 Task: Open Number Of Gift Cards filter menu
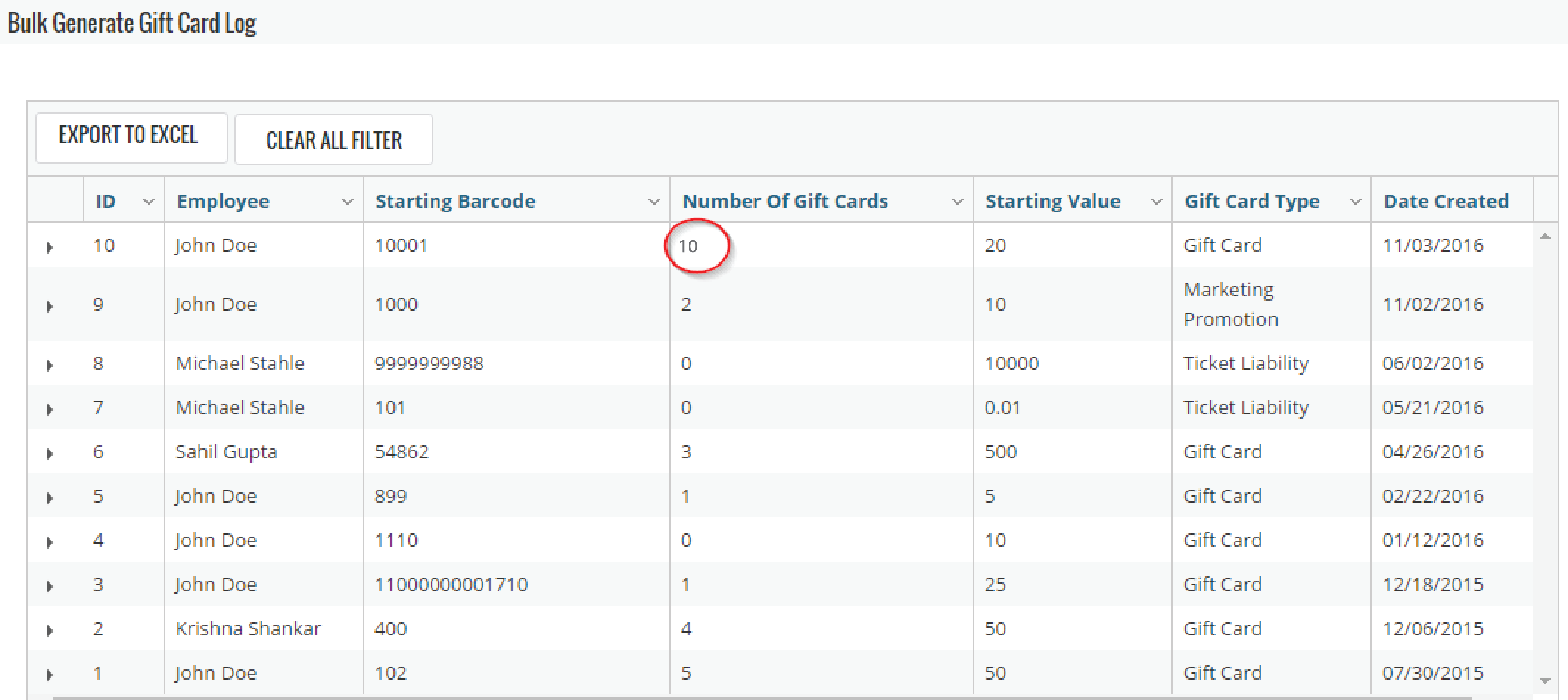(x=957, y=201)
